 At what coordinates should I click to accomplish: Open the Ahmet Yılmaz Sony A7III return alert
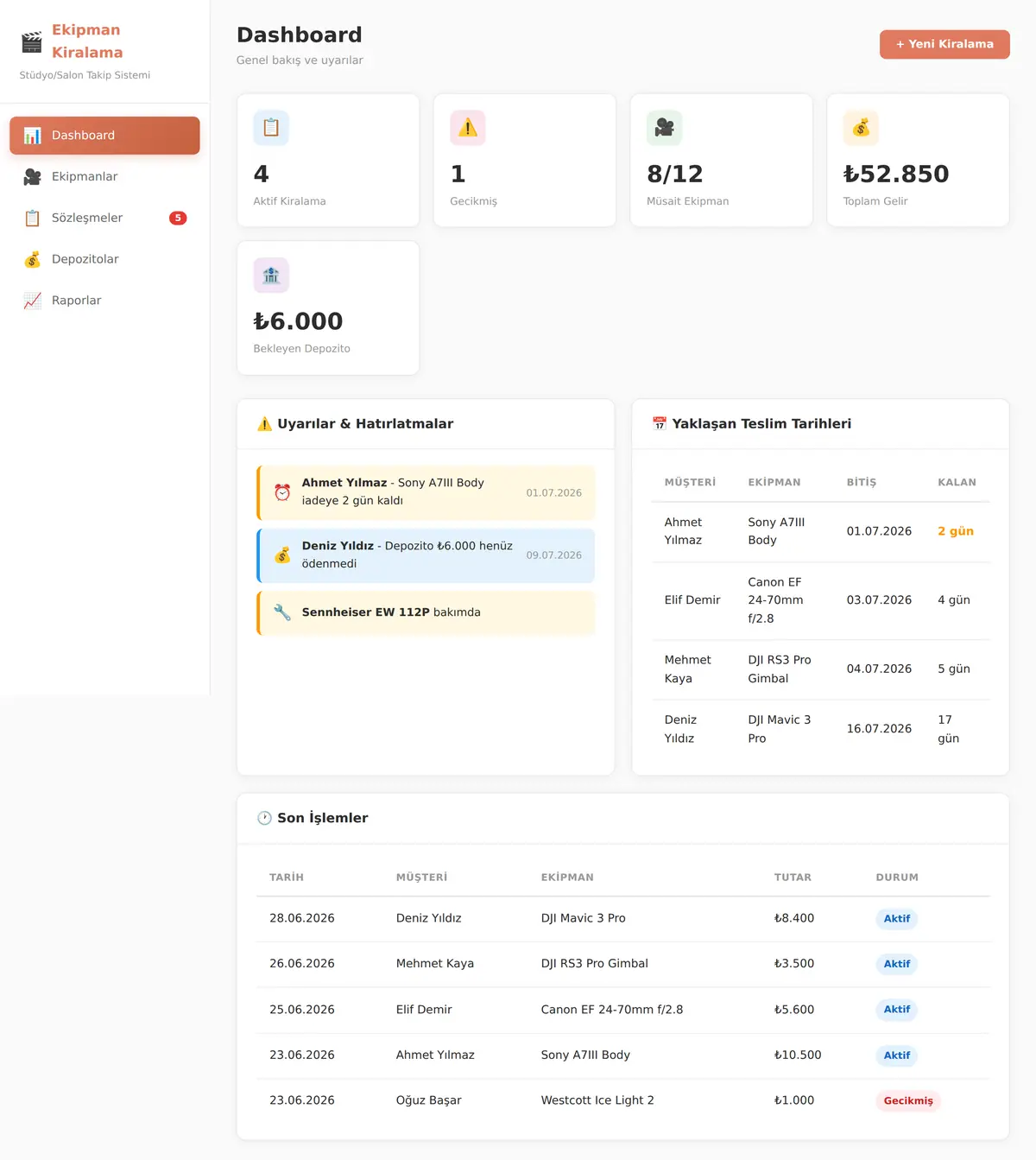coord(426,492)
